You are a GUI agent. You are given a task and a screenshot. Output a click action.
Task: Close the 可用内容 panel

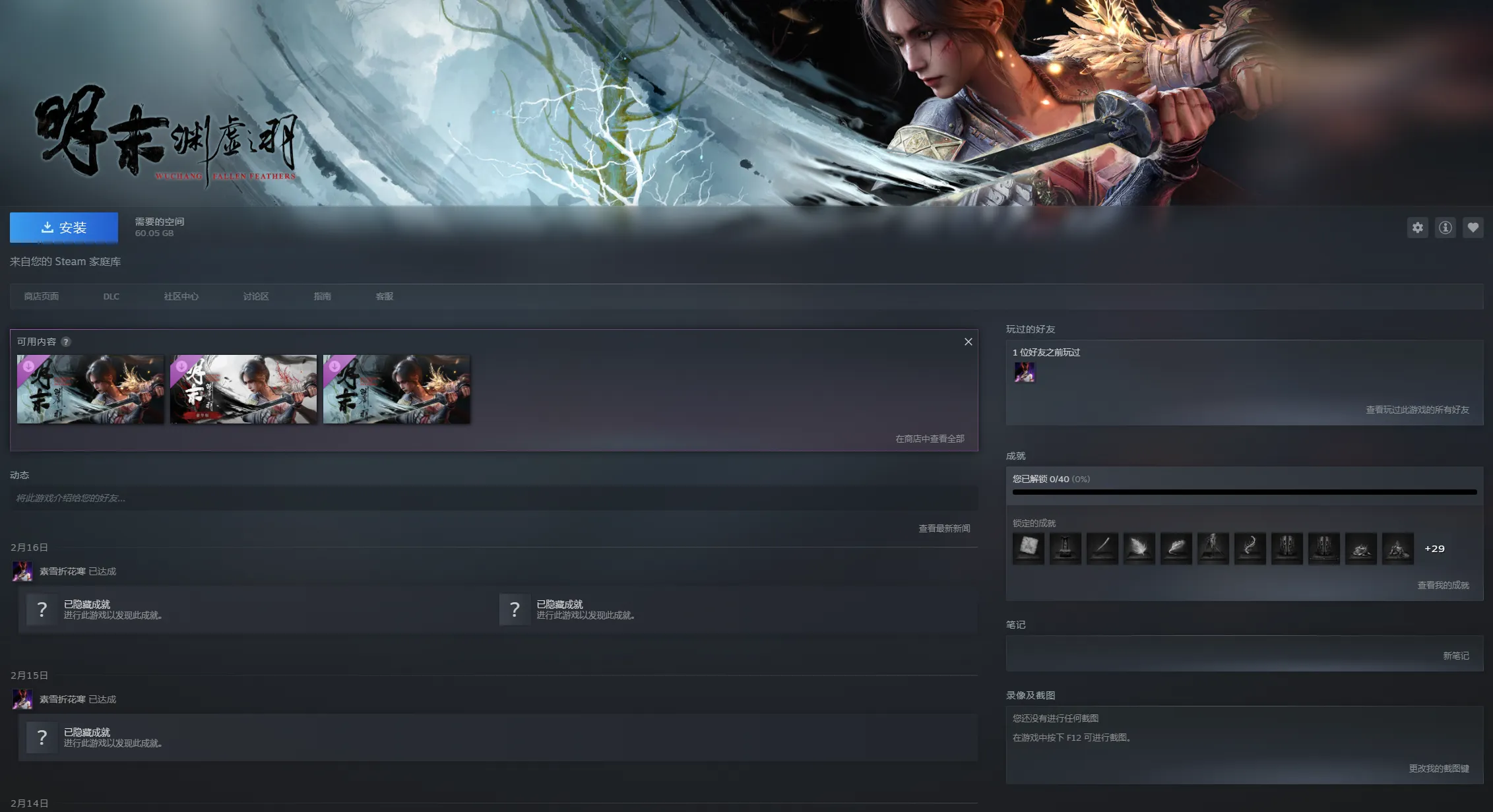[x=968, y=342]
